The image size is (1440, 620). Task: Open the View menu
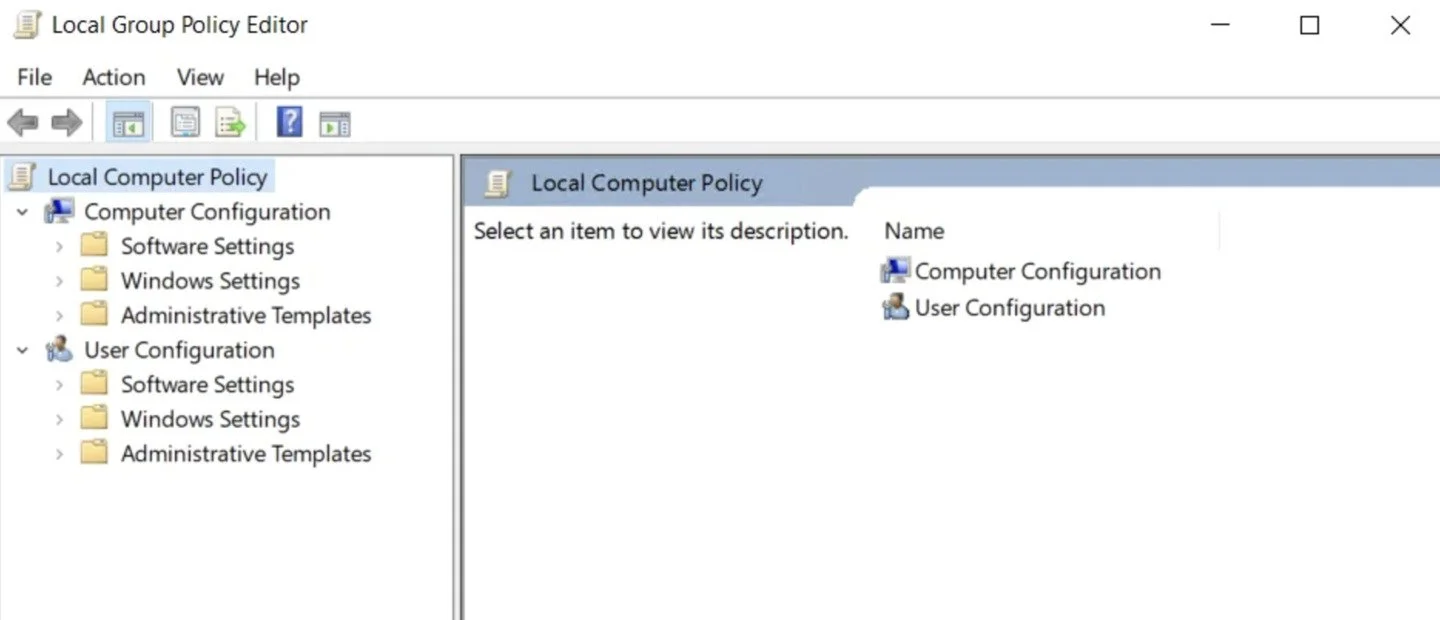200,77
